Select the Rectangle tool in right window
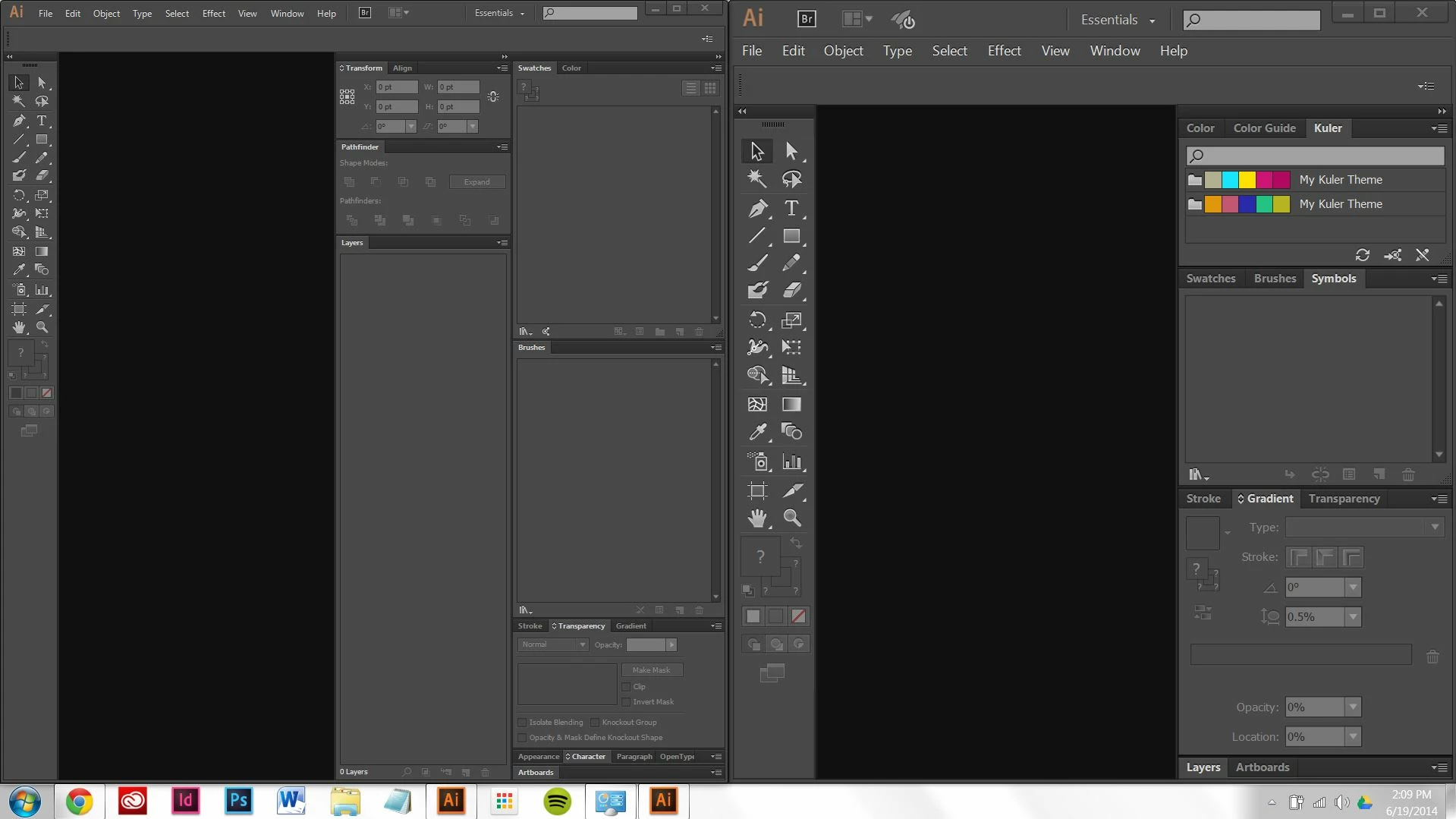The width and height of the screenshot is (1456, 819). pos(791,236)
